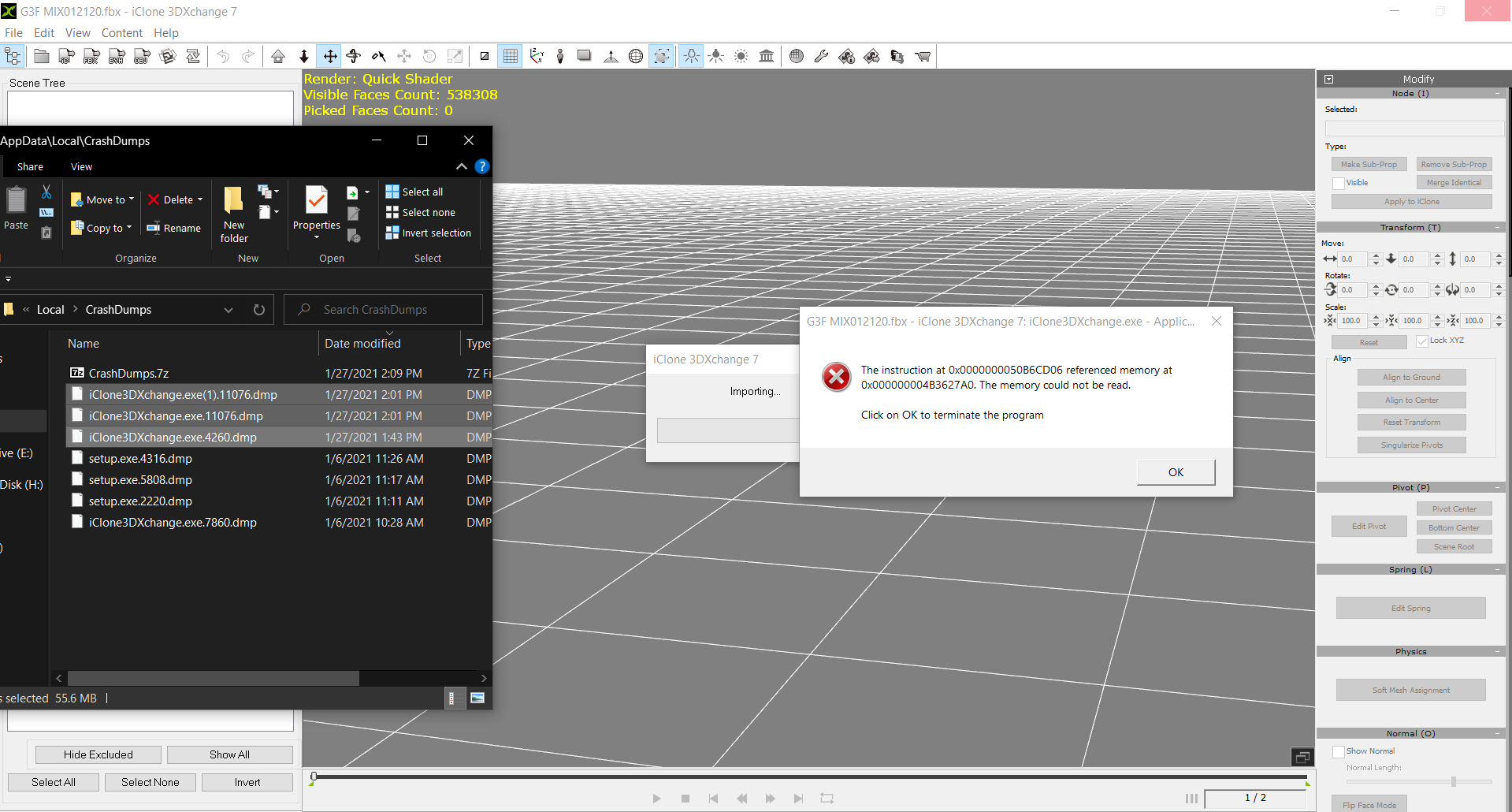Click the wrench preferences icon
Screen dimensions: 1512x812
821,56
